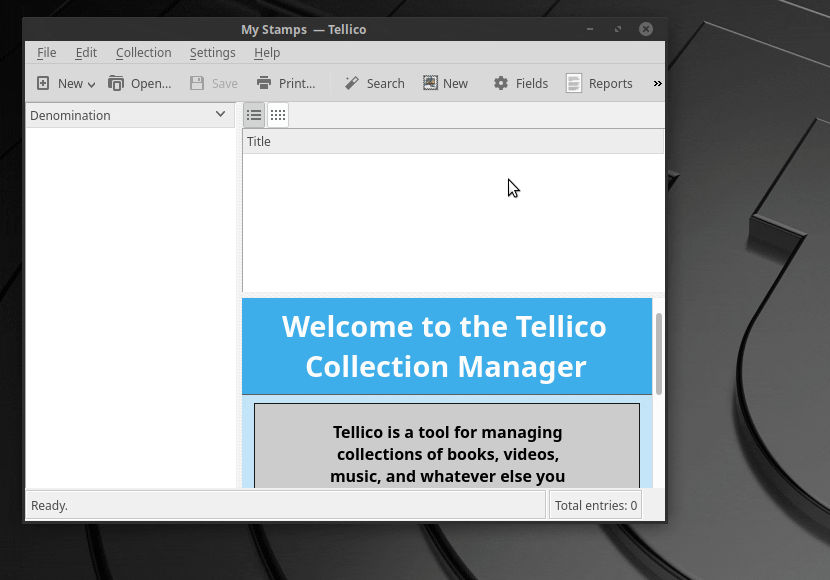This screenshot has width=830, height=580.
Task: Open the Denomination grouping dropdown
Action: pos(130,115)
